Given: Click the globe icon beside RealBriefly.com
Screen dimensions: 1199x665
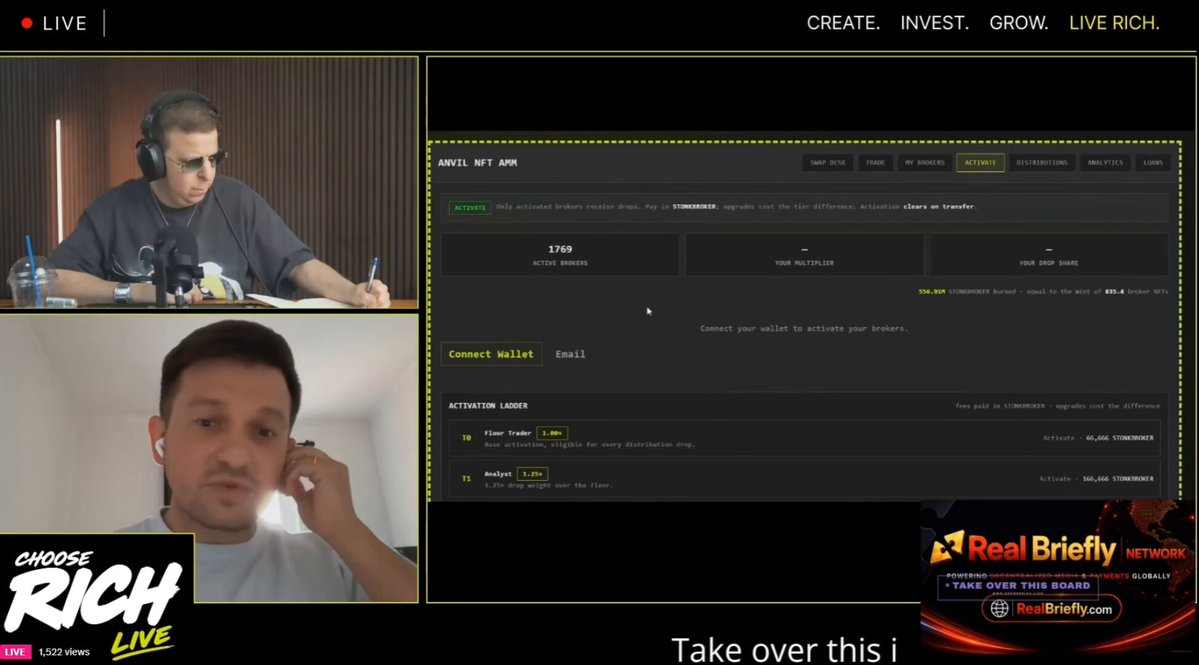Looking at the screenshot, I should 999,609.
